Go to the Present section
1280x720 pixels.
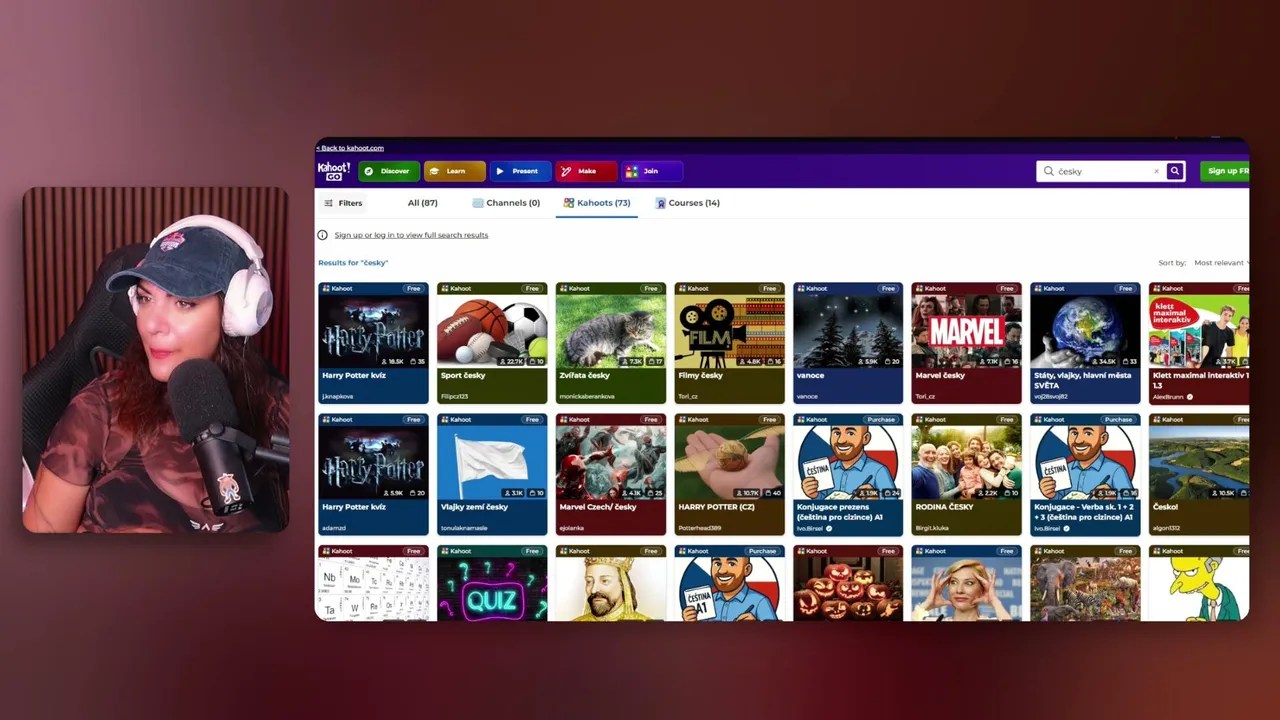coord(519,171)
